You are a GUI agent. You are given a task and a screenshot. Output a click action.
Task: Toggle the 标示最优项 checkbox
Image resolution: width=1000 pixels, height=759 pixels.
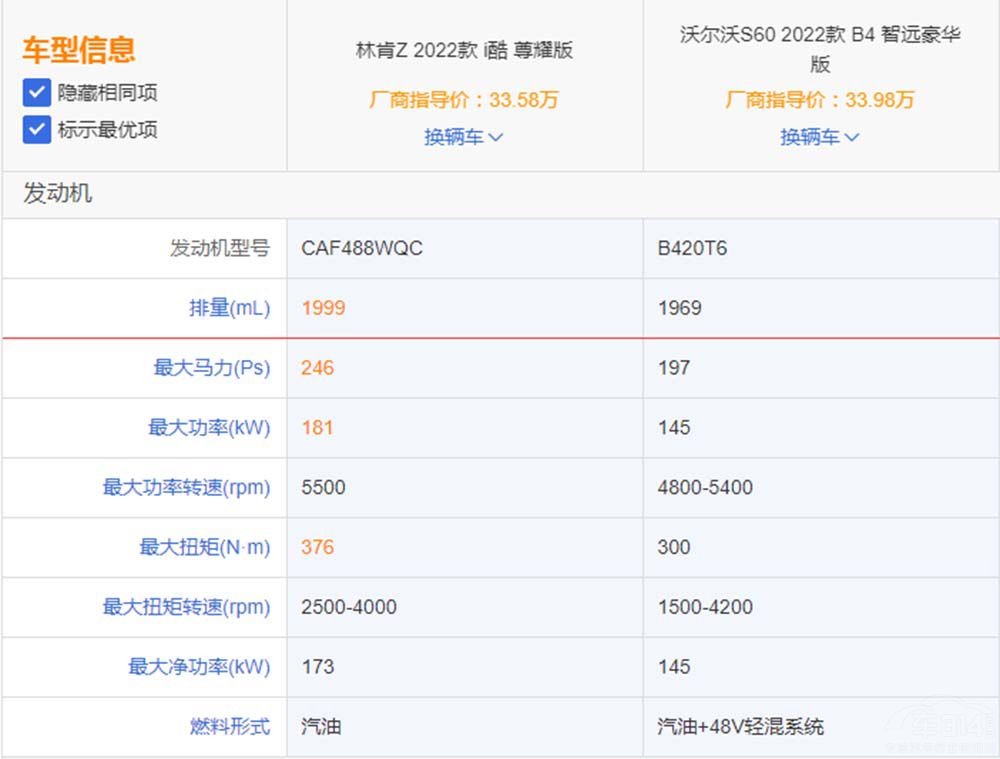point(37,130)
